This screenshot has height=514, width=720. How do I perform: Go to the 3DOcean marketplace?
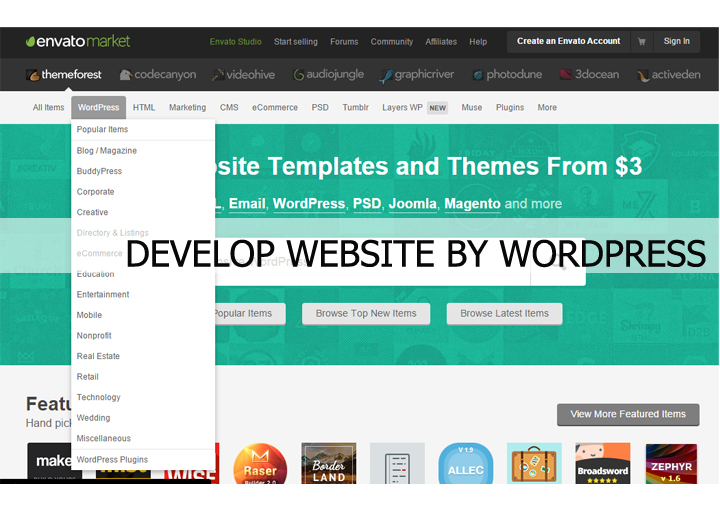590,74
